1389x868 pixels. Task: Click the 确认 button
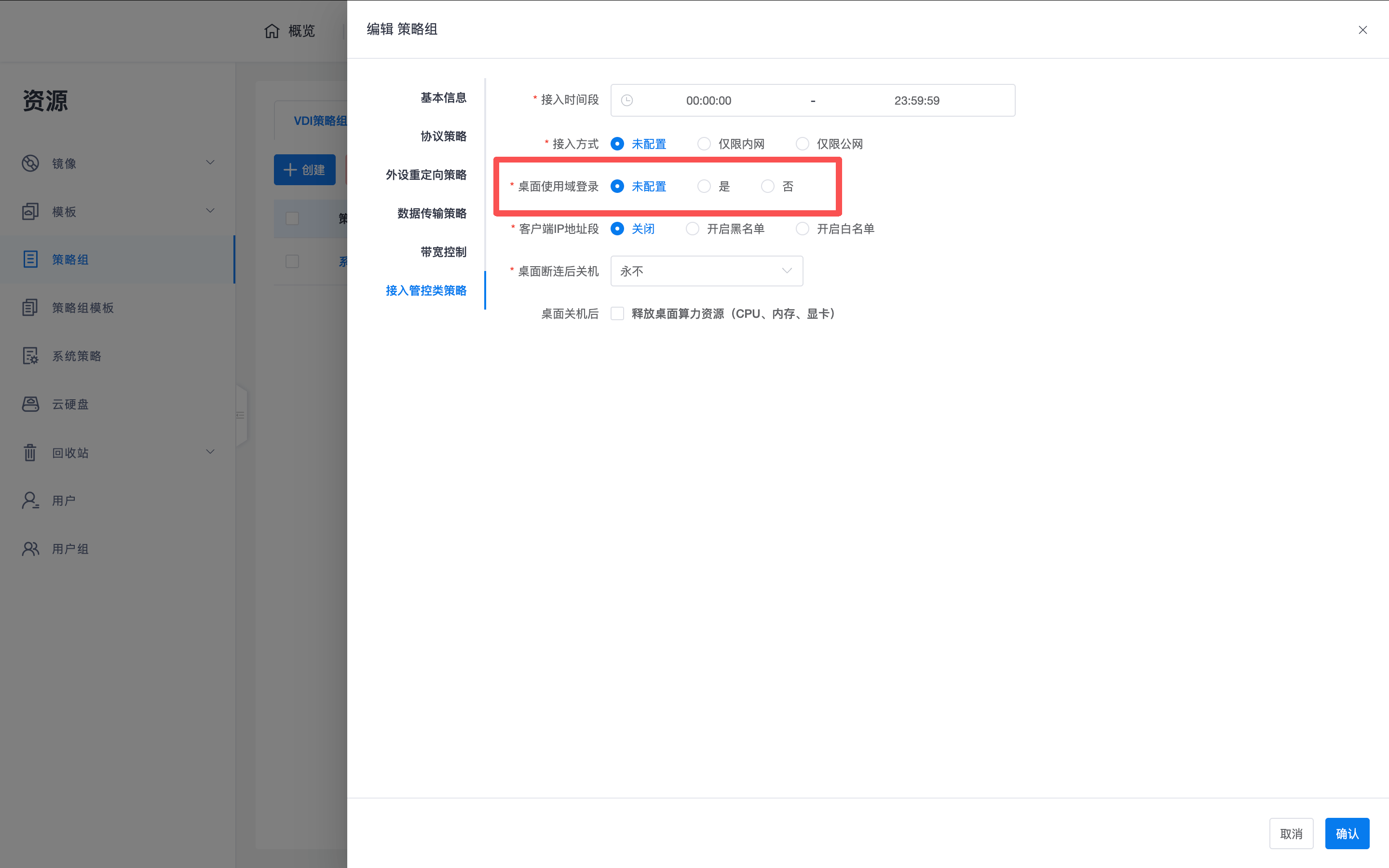(x=1347, y=833)
